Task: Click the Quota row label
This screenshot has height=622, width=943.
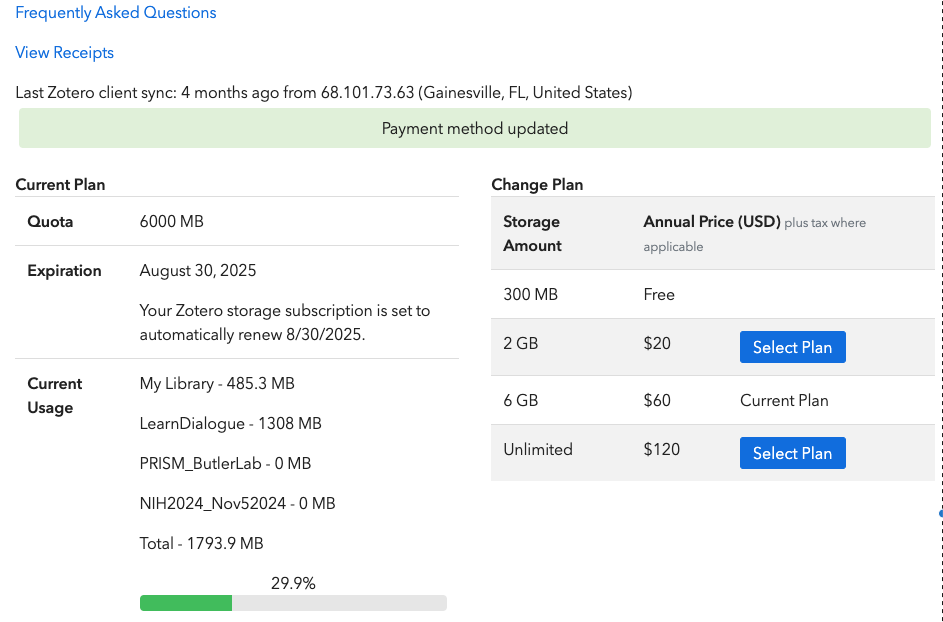Action: tap(50, 222)
